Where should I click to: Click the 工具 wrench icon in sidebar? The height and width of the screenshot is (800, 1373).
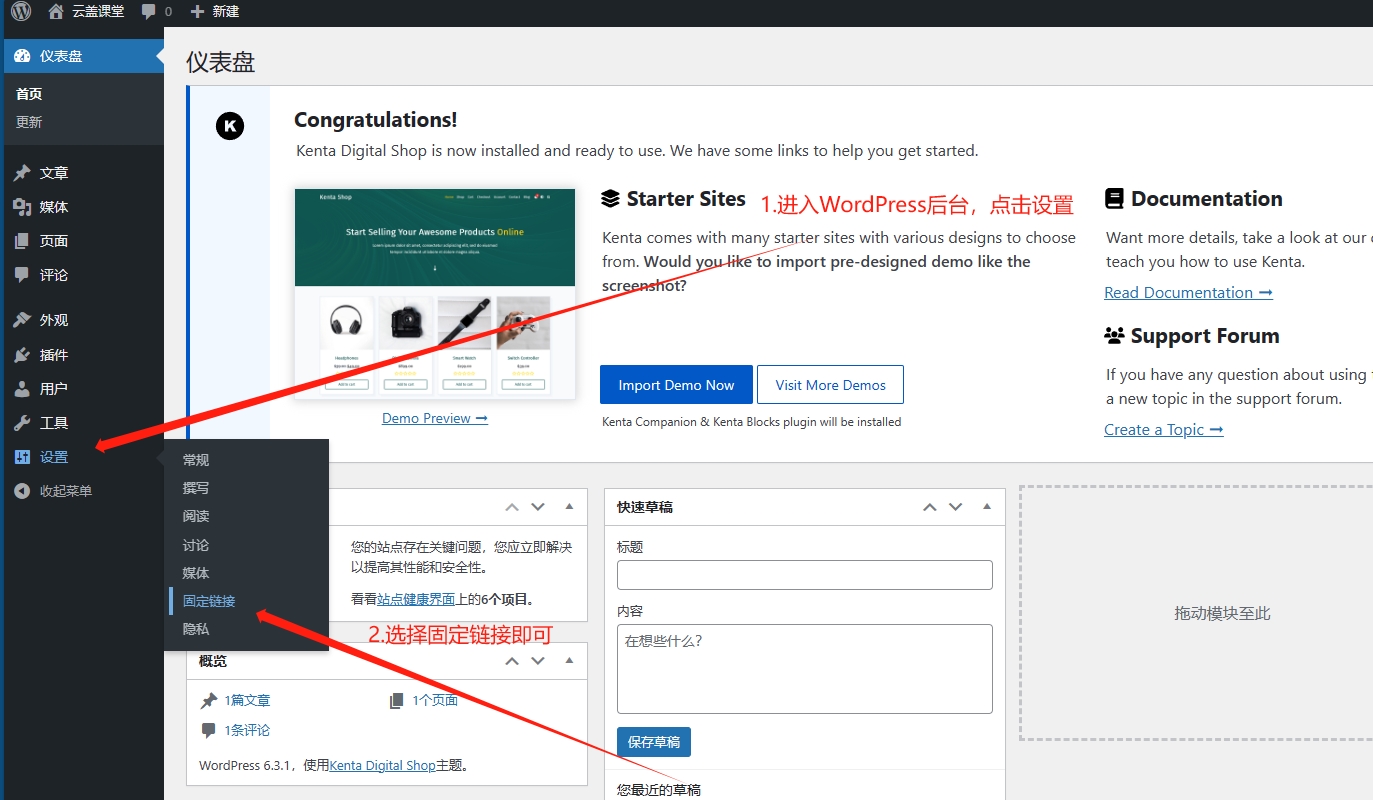click(22, 423)
